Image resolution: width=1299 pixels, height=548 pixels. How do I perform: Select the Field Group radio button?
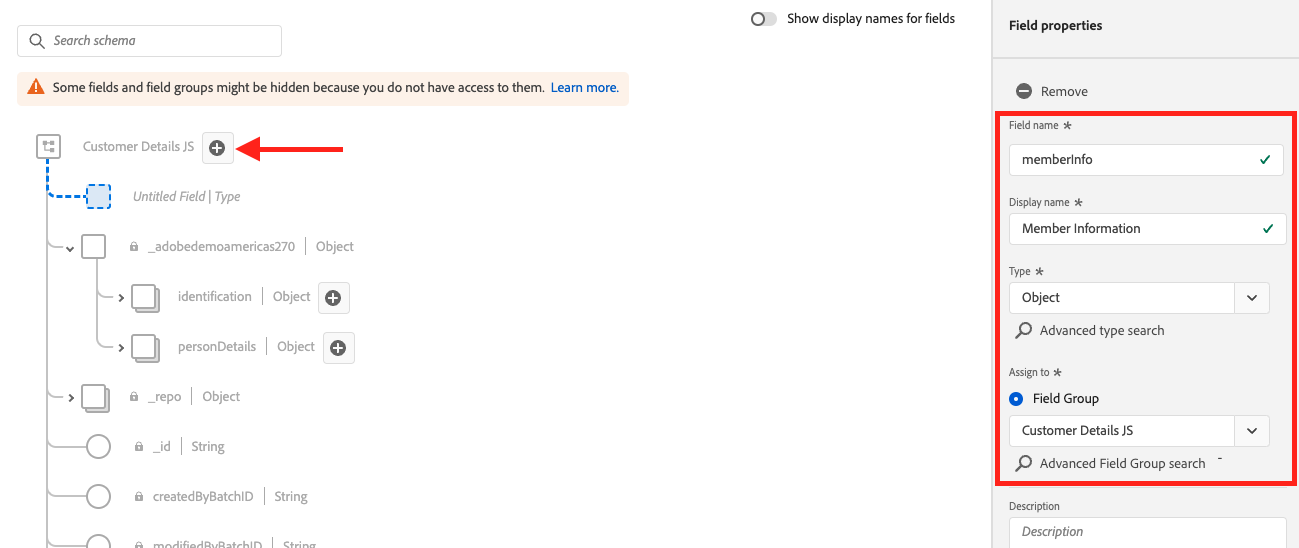(1017, 398)
